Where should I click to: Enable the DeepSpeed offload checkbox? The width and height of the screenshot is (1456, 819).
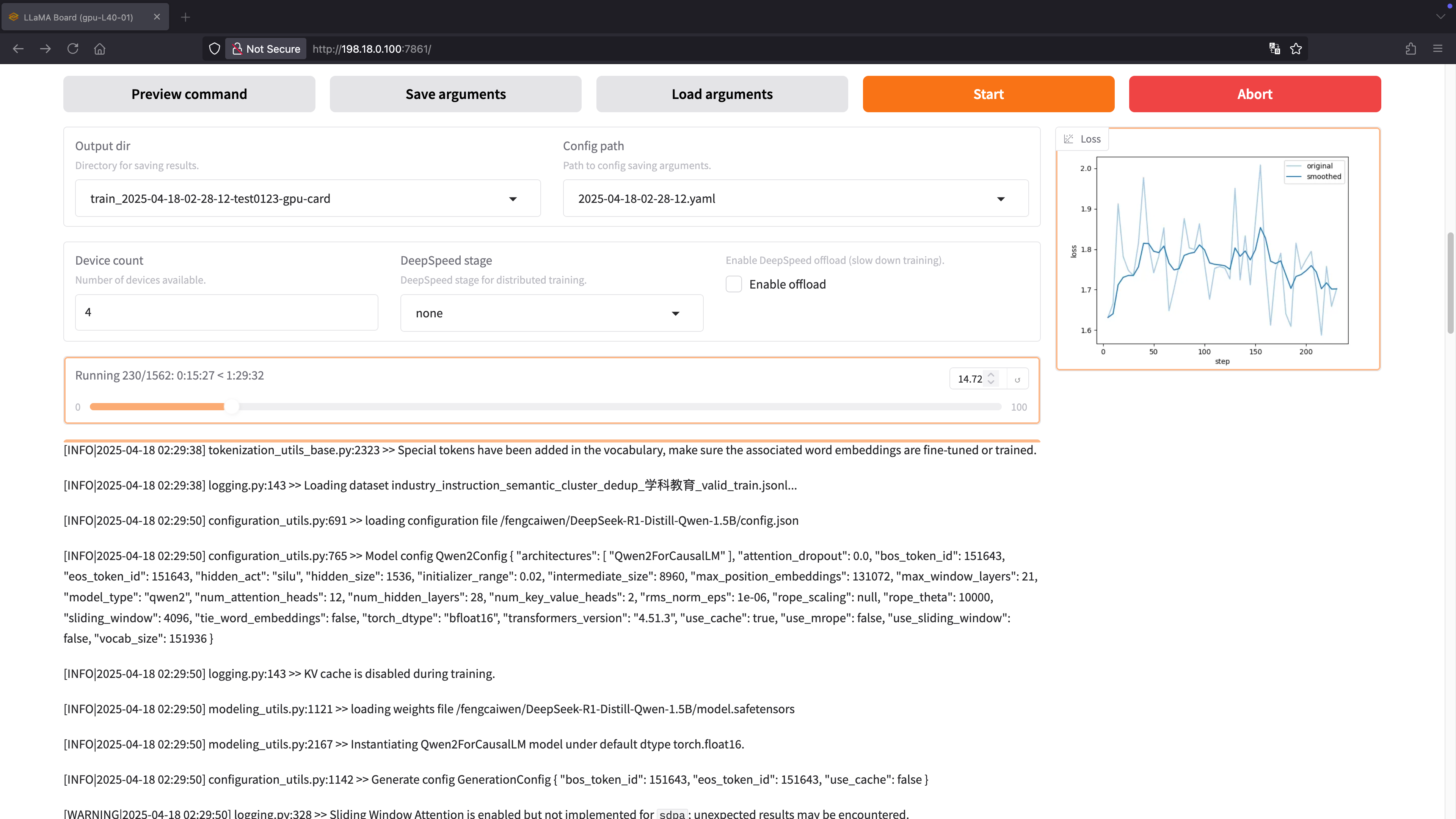click(x=734, y=284)
